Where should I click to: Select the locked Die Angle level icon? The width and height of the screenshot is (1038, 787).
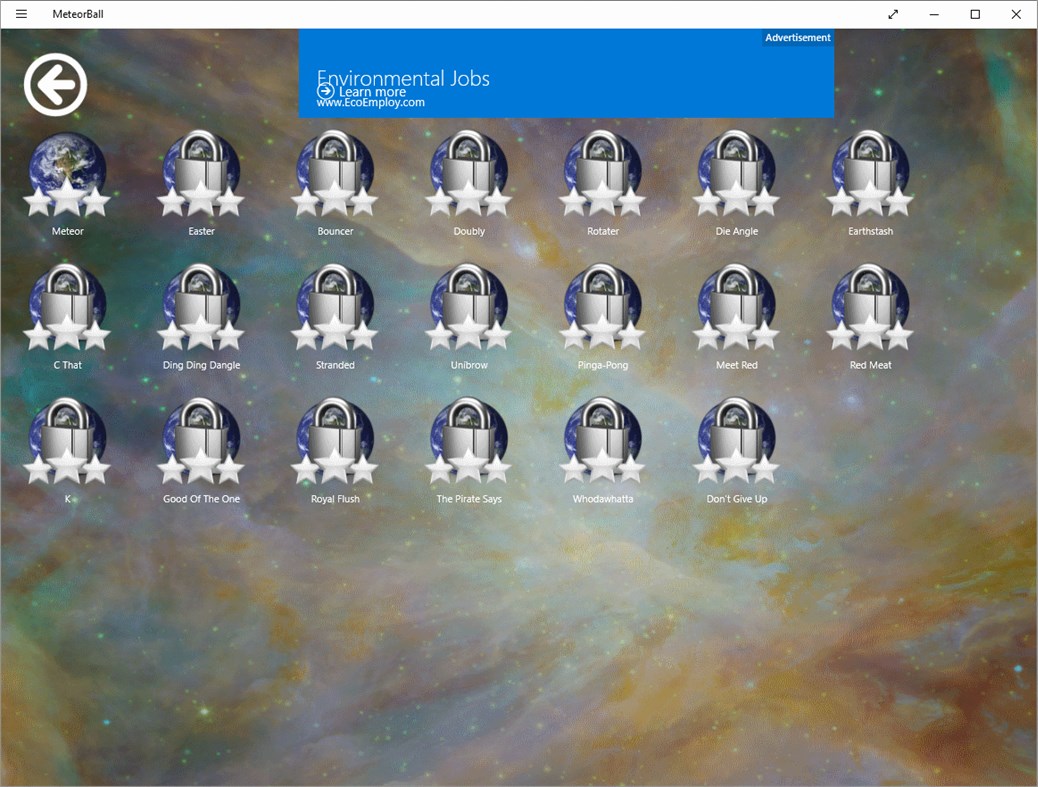coord(736,174)
